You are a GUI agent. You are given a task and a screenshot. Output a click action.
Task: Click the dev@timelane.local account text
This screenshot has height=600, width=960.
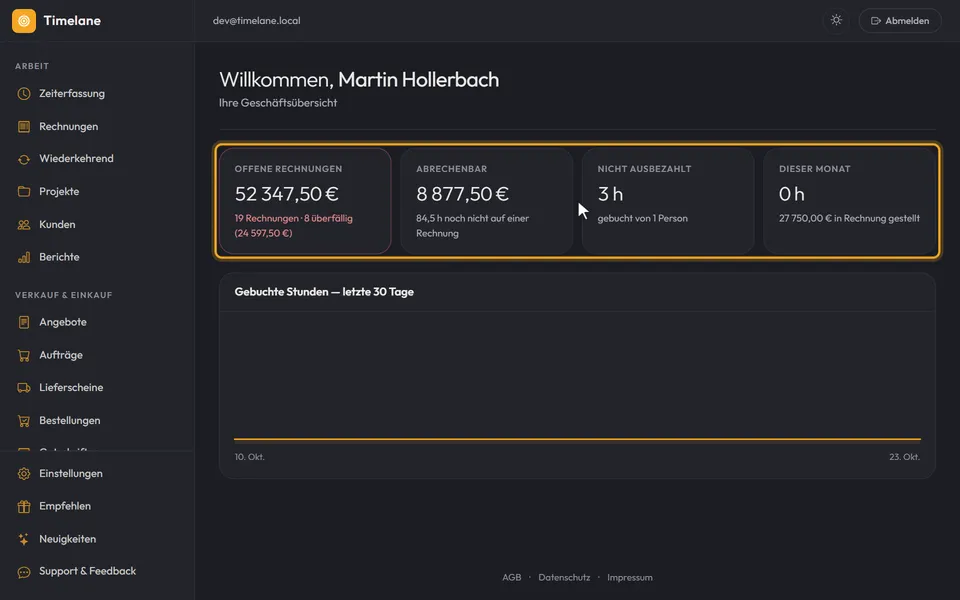click(x=257, y=21)
